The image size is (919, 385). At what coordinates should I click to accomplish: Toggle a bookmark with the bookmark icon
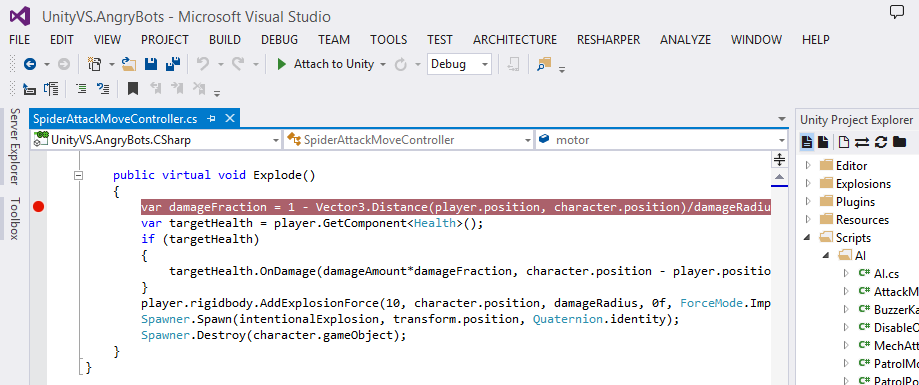[133, 88]
